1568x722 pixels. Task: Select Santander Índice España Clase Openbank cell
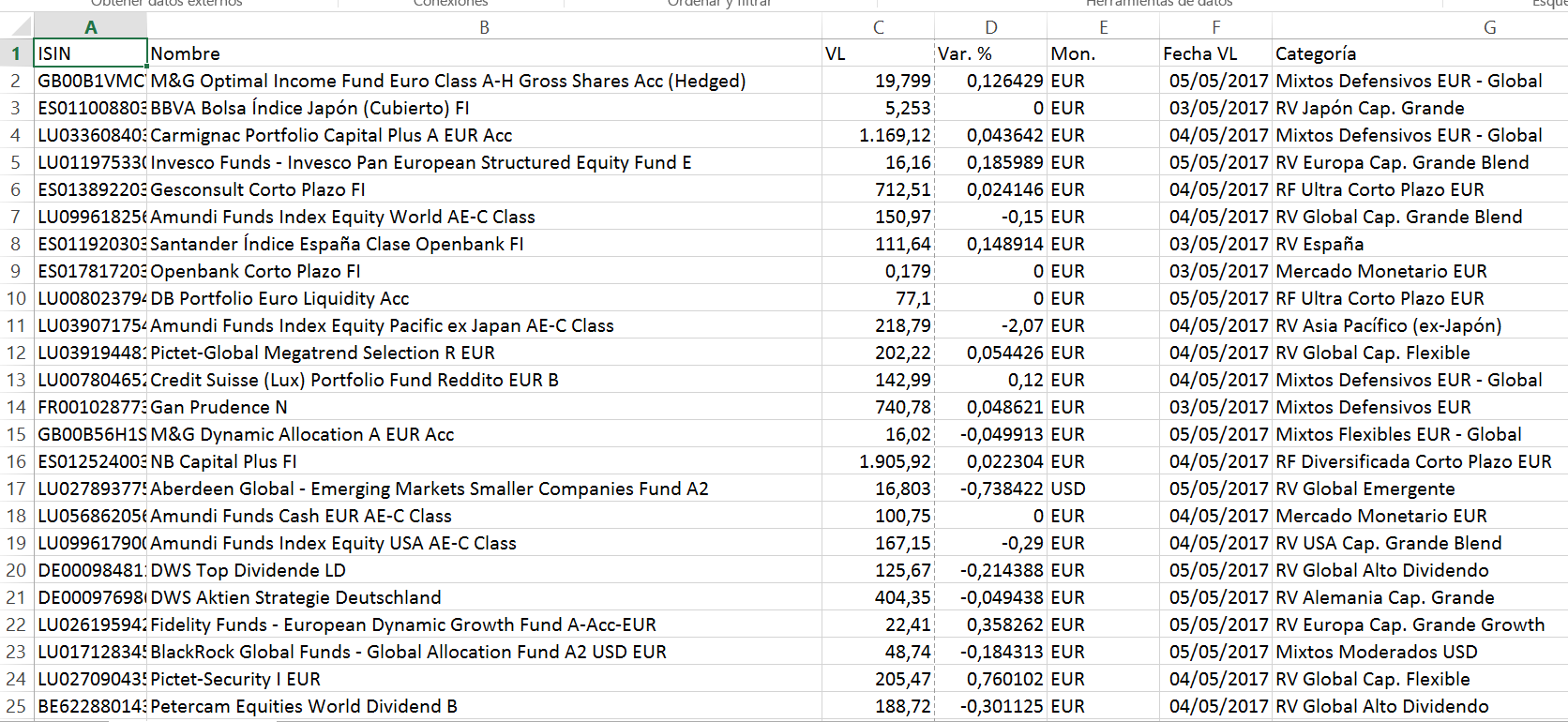pyautogui.click(x=485, y=244)
